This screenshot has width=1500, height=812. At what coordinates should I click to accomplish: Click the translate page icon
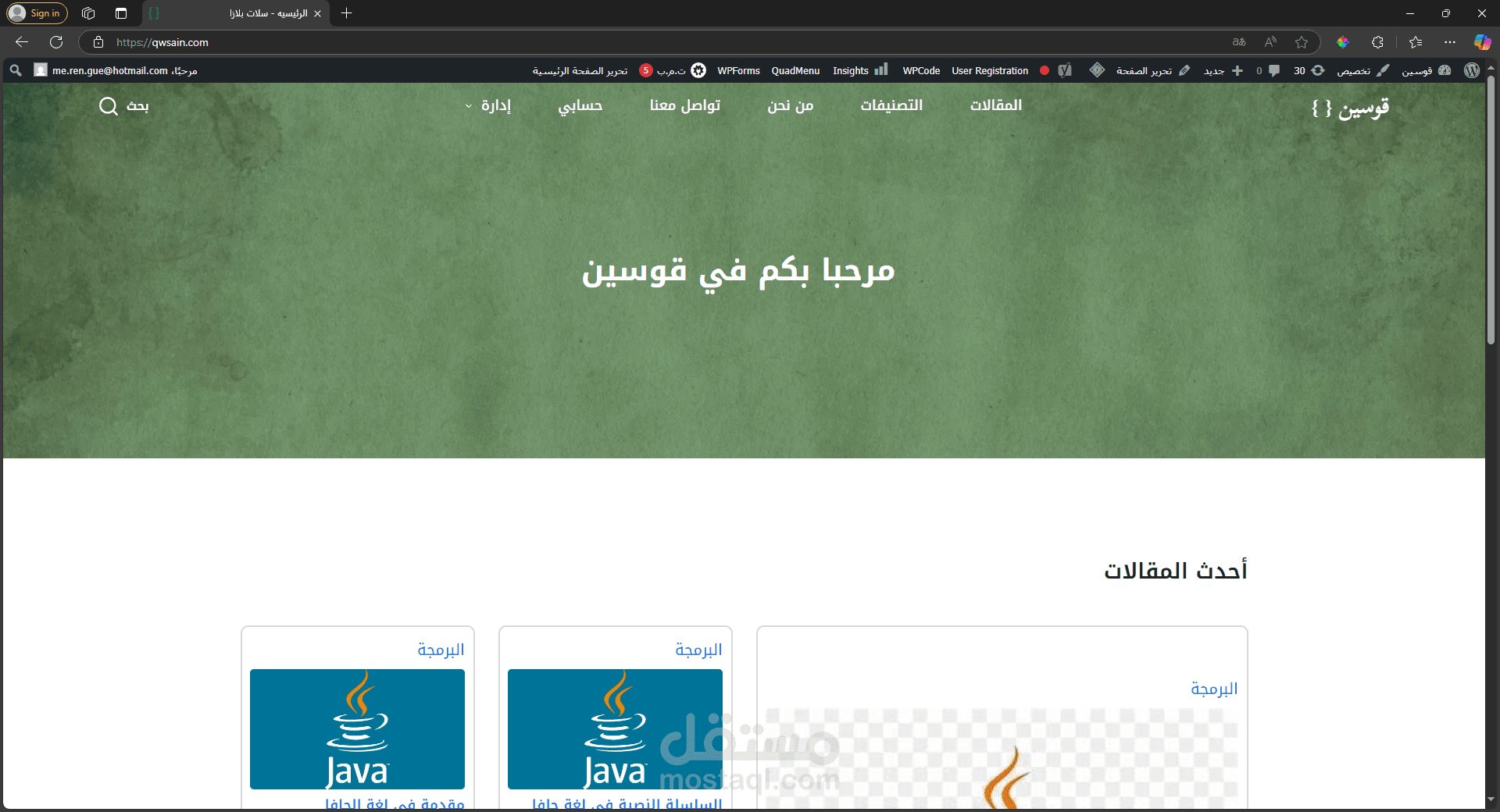click(1239, 42)
